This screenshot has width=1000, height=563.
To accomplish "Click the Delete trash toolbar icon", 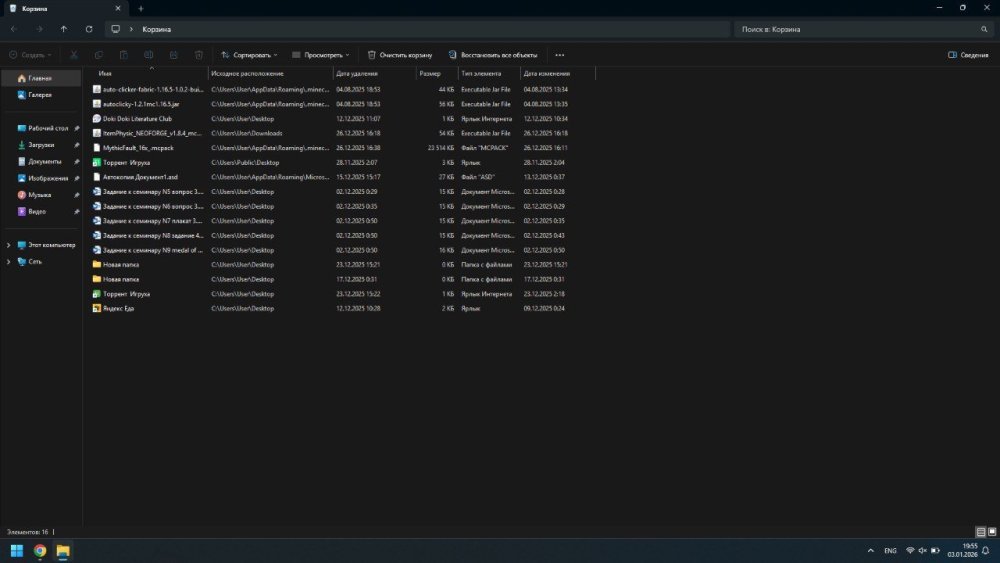I will [x=198, y=55].
